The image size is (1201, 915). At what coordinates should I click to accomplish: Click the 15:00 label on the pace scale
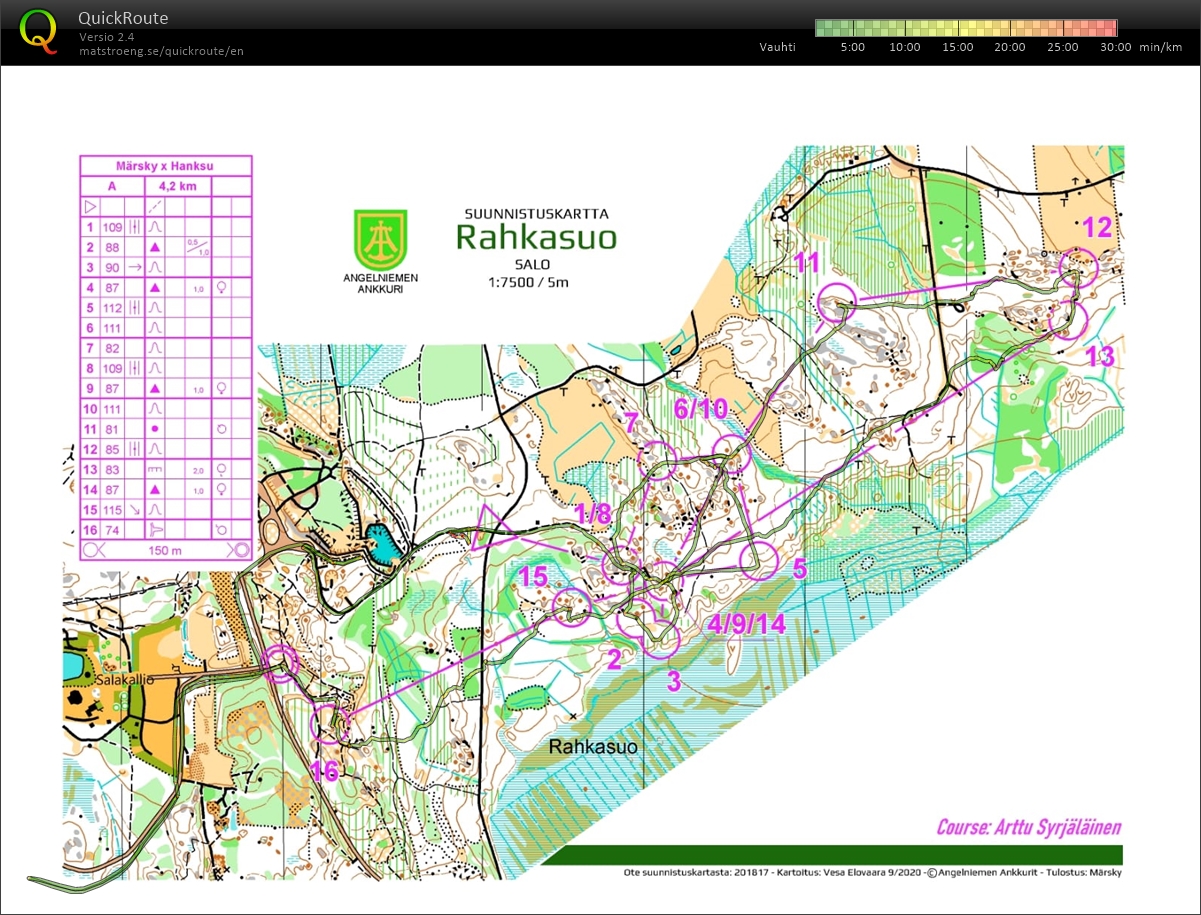[957, 47]
